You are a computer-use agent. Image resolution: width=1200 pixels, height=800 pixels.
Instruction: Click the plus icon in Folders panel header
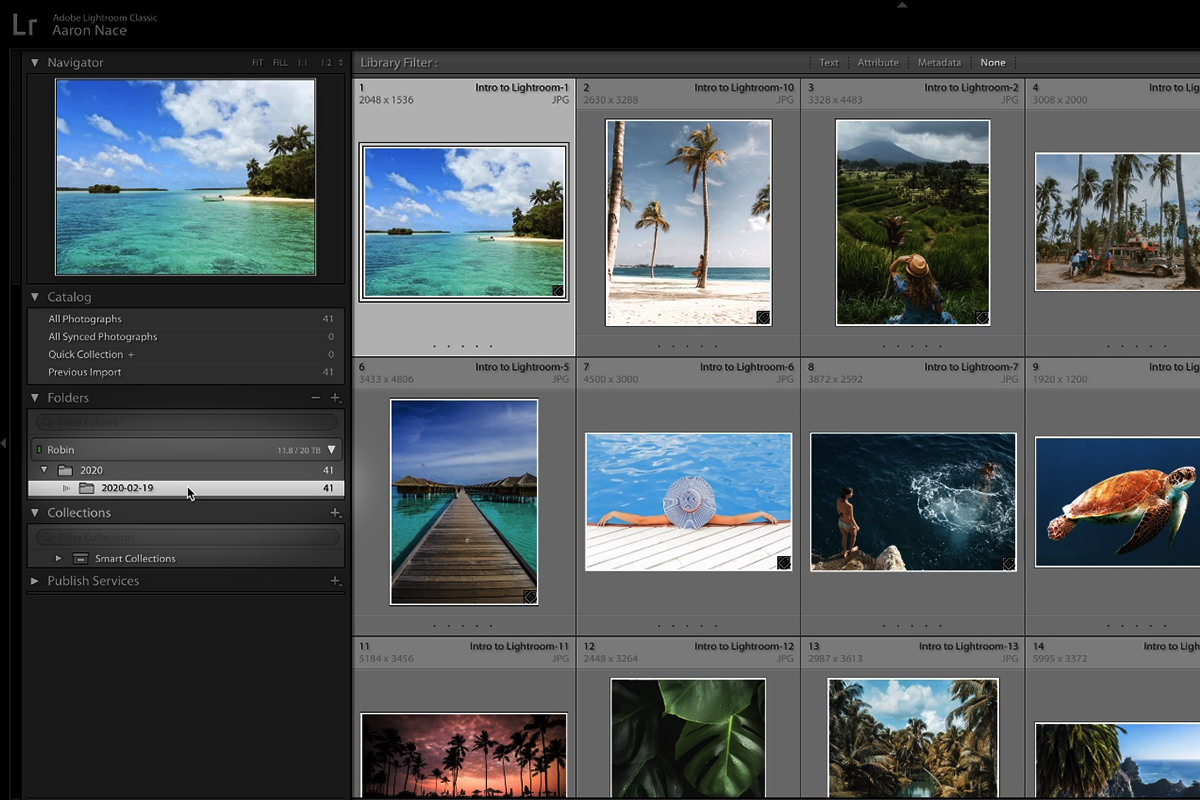point(335,398)
